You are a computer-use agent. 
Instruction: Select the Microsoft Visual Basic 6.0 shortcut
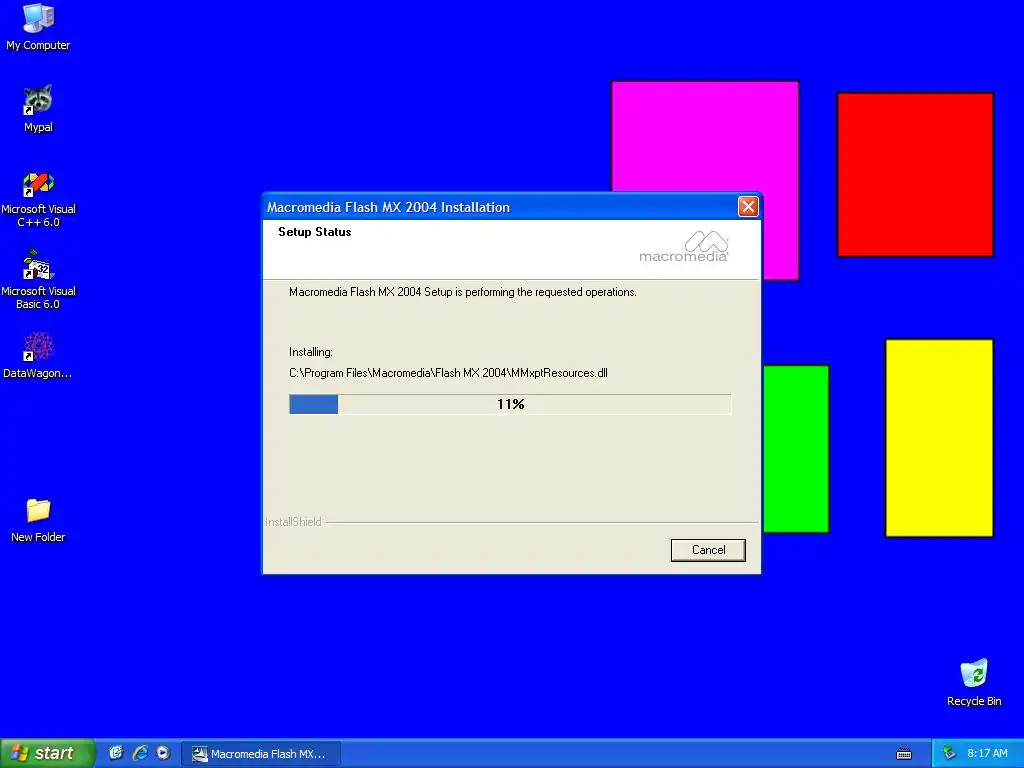pyautogui.click(x=38, y=280)
